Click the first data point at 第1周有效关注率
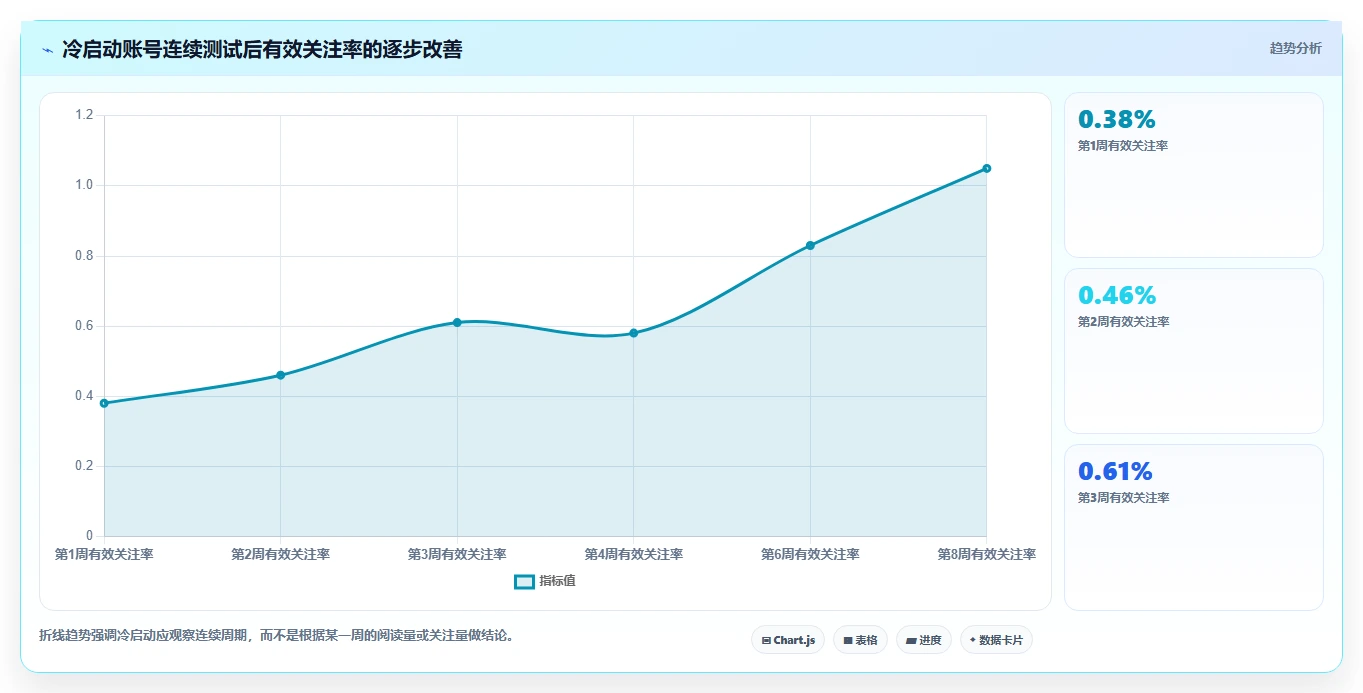 (x=104, y=403)
